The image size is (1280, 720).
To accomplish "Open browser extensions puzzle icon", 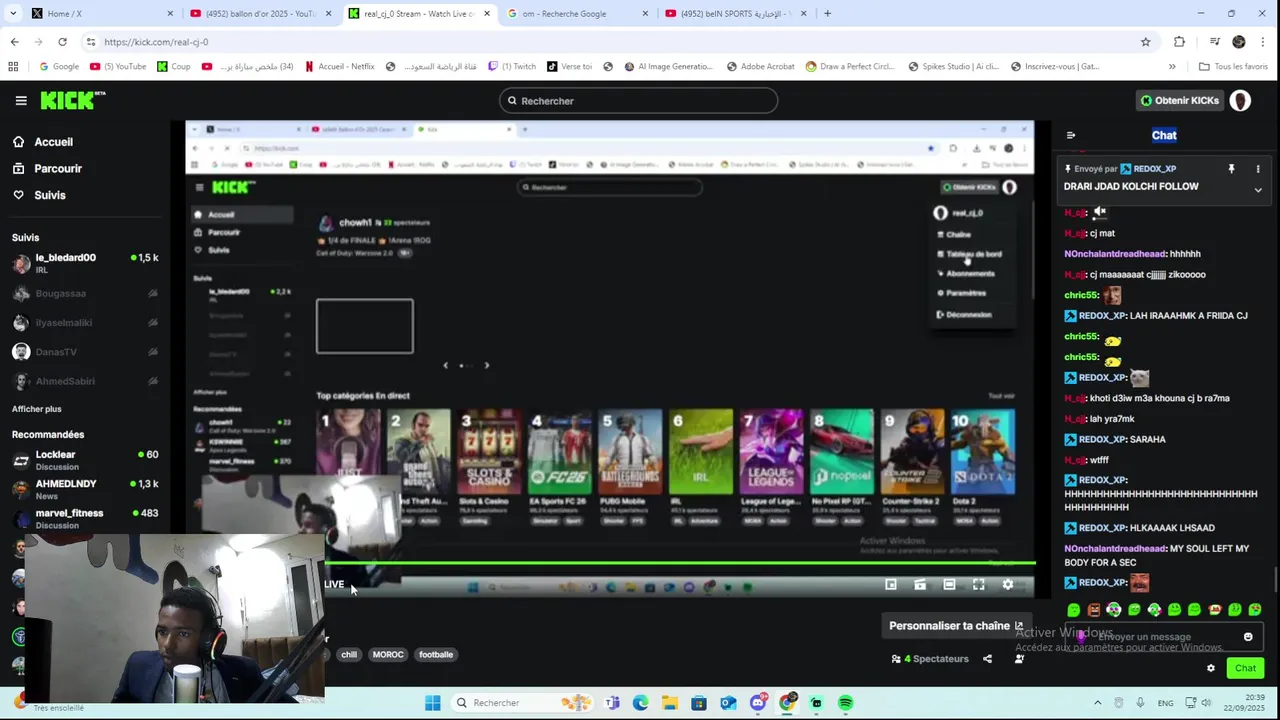I will pos(1180,42).
